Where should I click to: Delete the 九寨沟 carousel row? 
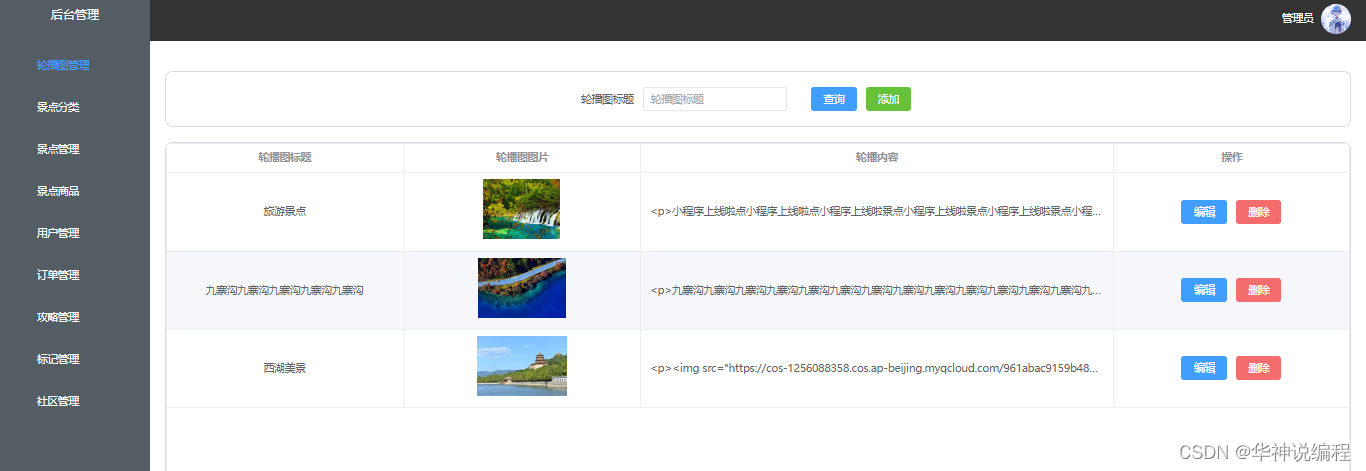click(1258, 290)
